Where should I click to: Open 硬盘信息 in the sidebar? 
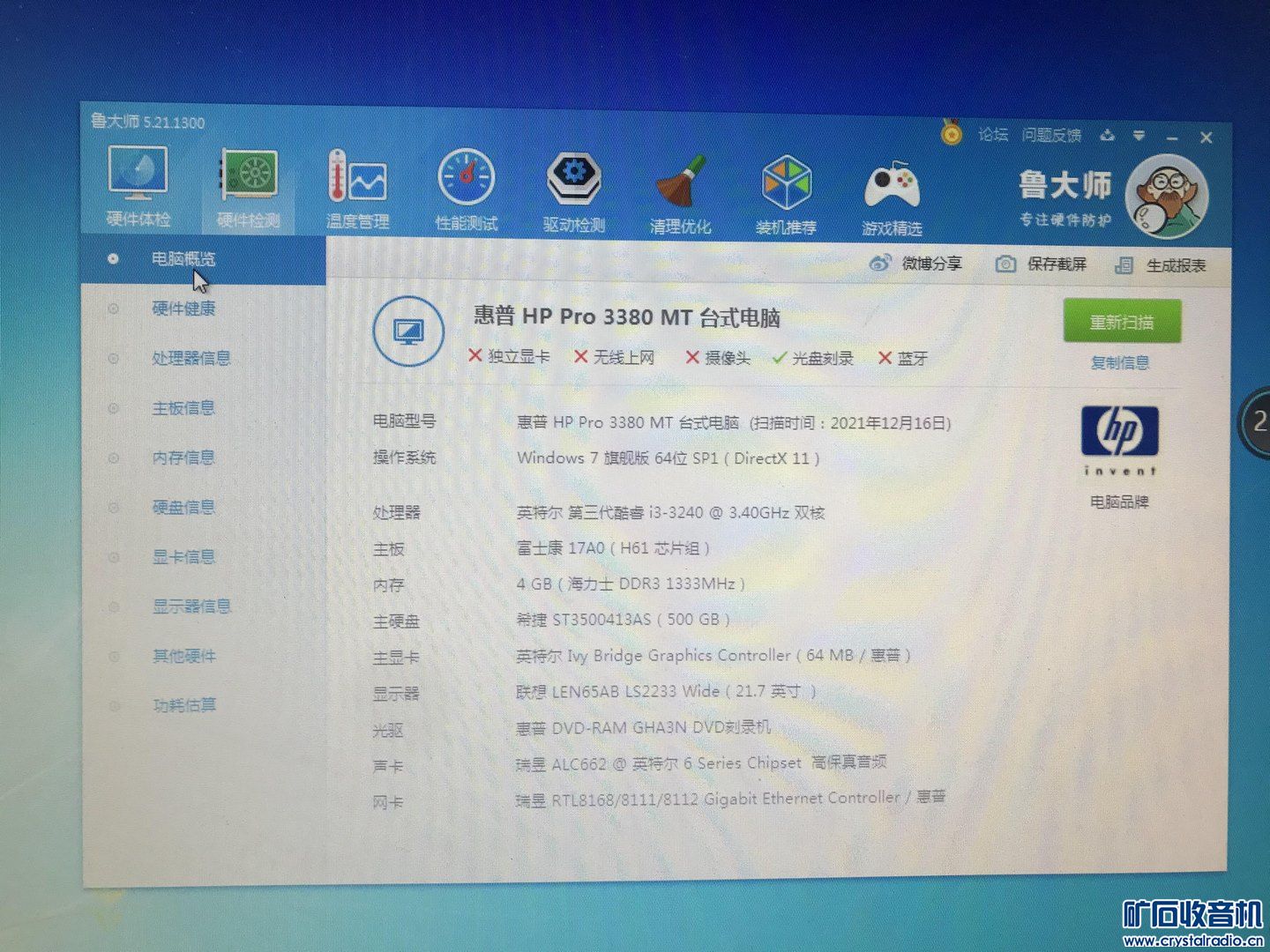point(183,507)
